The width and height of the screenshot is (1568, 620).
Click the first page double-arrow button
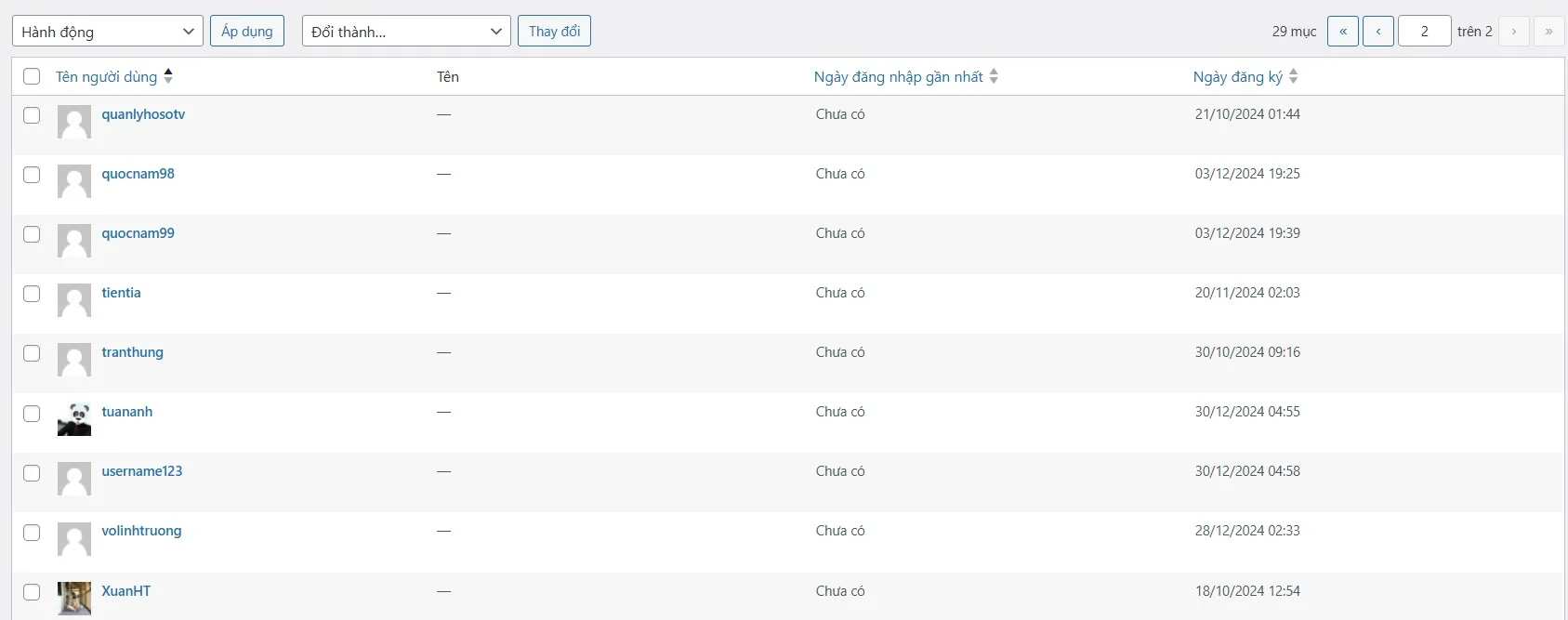coord(1343,32)
